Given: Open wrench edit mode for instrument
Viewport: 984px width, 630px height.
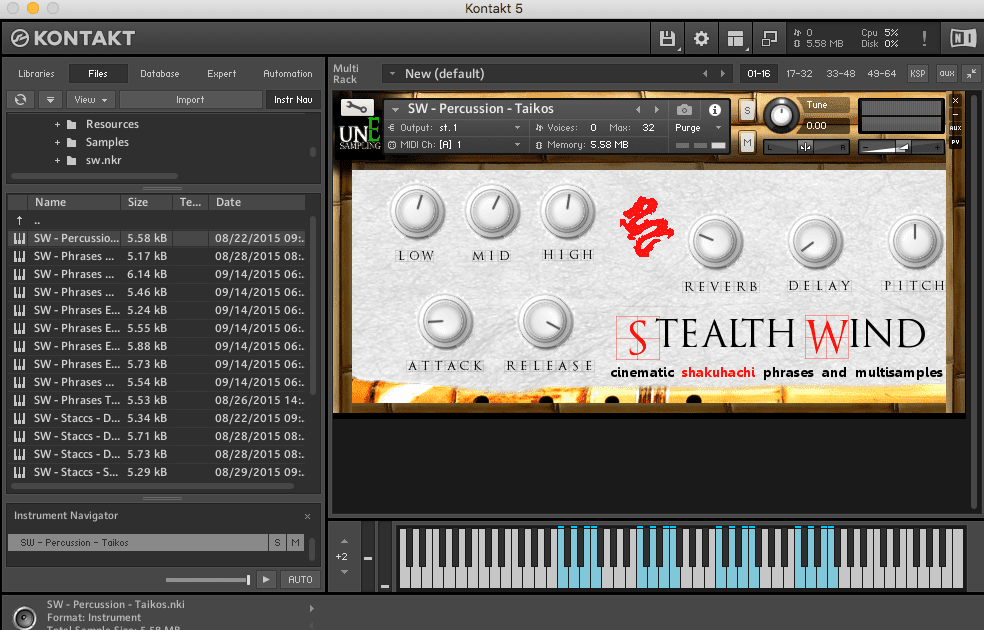Looking at the screenshot, I should coord(357,107).
